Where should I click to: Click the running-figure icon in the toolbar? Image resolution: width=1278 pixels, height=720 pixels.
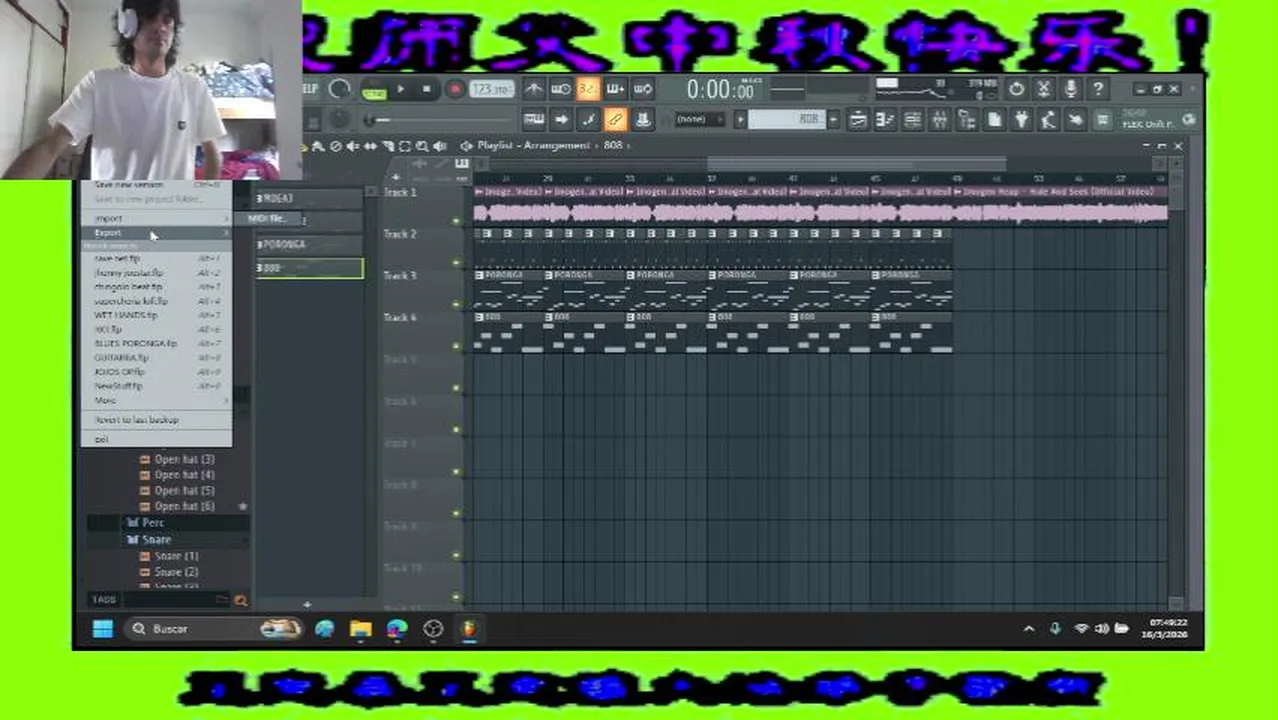1048,120
